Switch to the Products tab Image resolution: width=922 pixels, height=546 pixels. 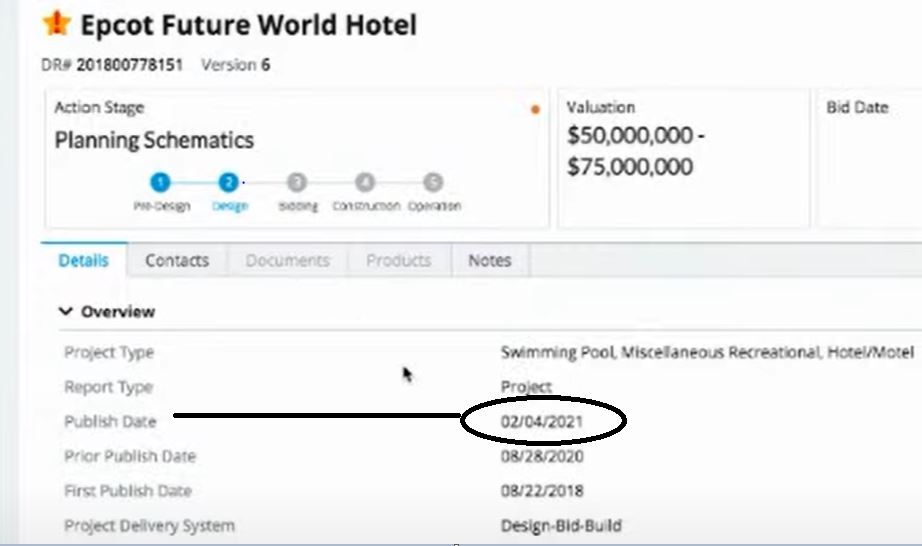pos(398,260)
